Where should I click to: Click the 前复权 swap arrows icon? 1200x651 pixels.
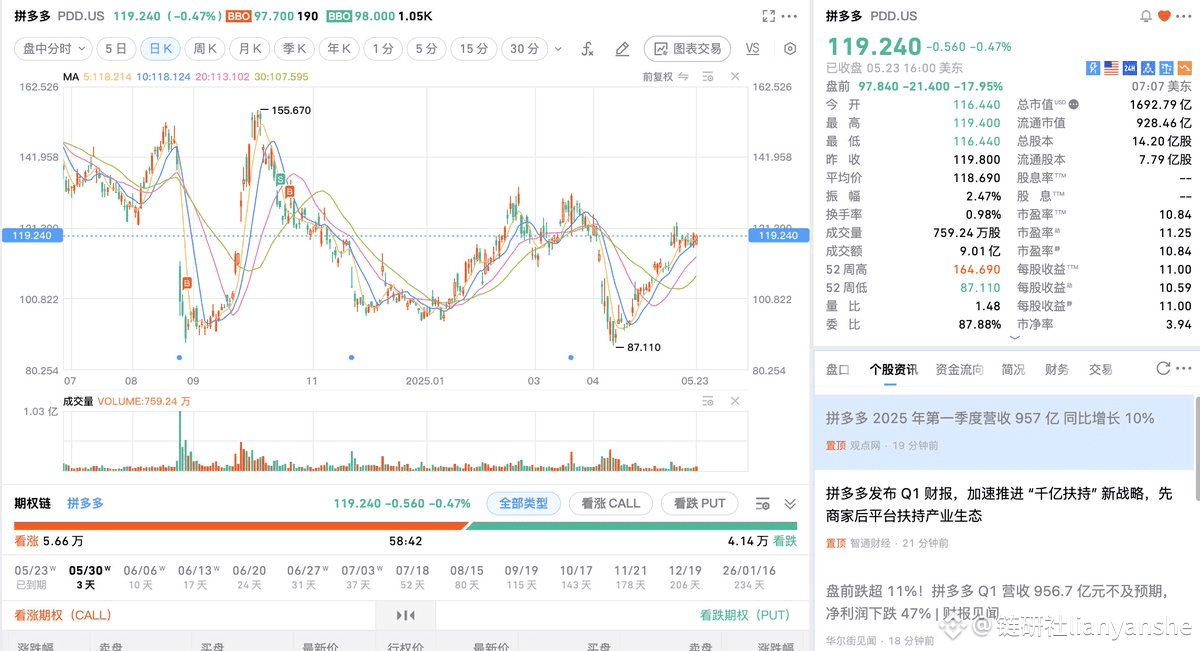coord(684,76)
